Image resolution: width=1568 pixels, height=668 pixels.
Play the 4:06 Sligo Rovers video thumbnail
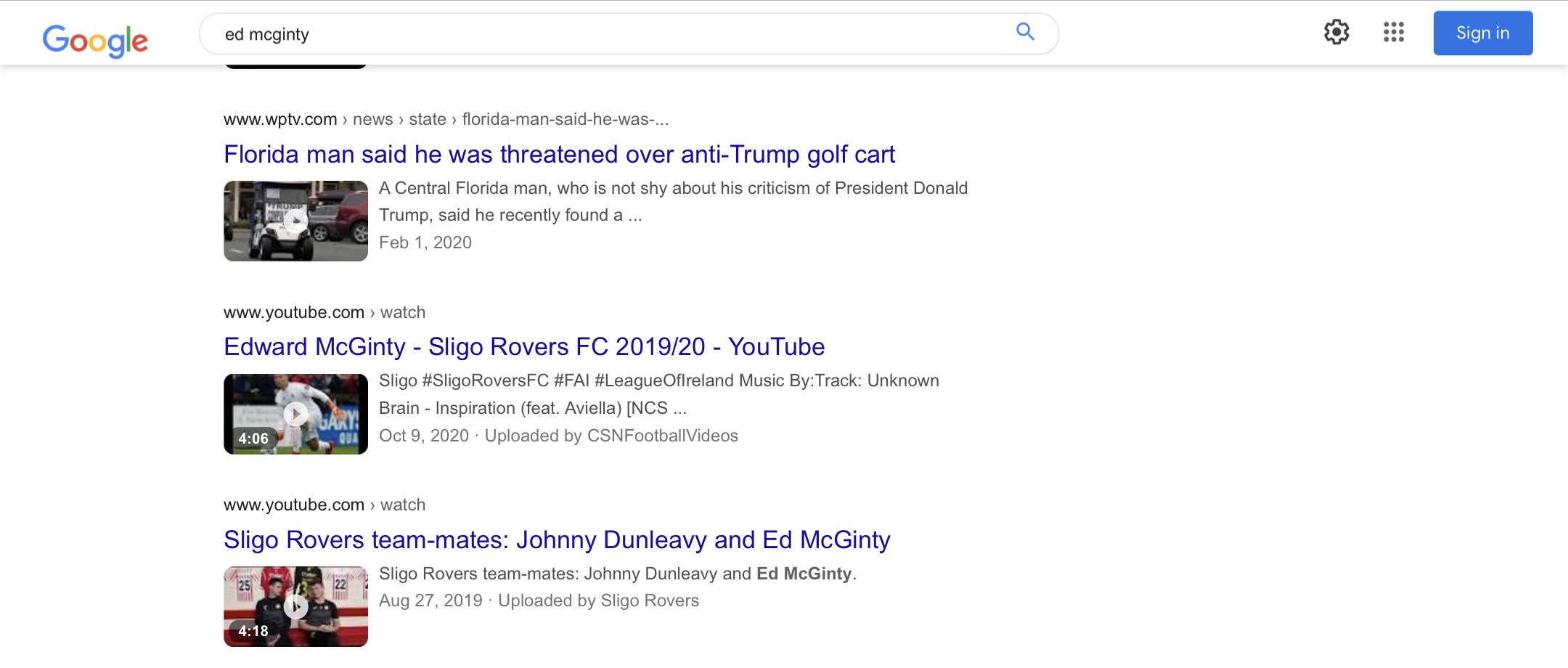(x=295, y=414)
